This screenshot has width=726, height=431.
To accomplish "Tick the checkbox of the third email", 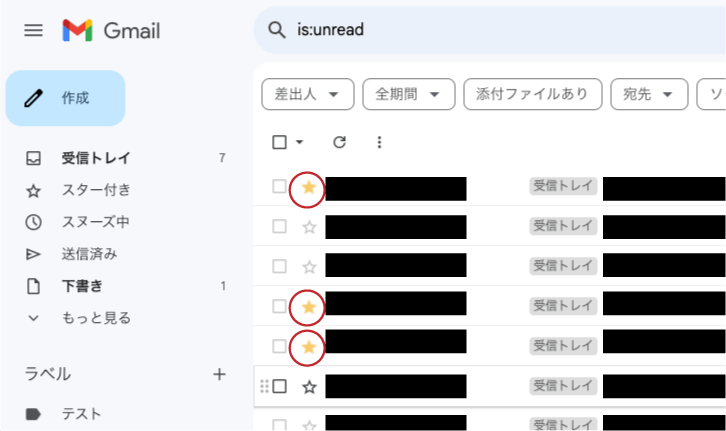I will [280, 267].
